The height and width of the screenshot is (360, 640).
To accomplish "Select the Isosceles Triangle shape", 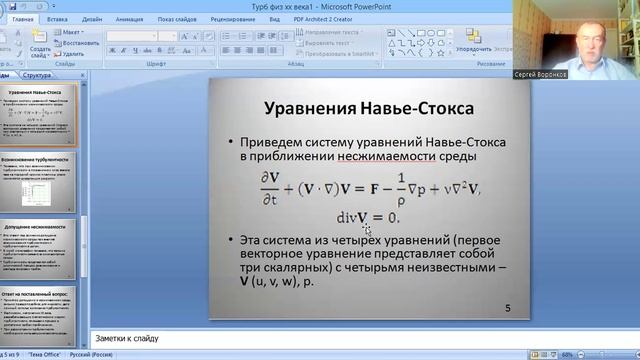I will 391,43.
